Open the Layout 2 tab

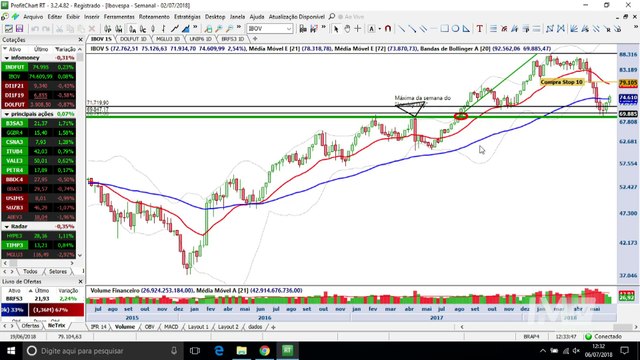228,327
